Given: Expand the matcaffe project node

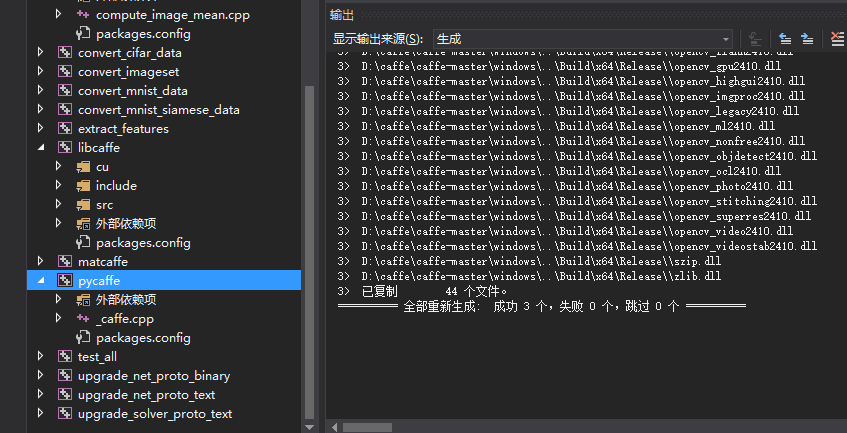Looking at the screenshot, I should 41,261.
